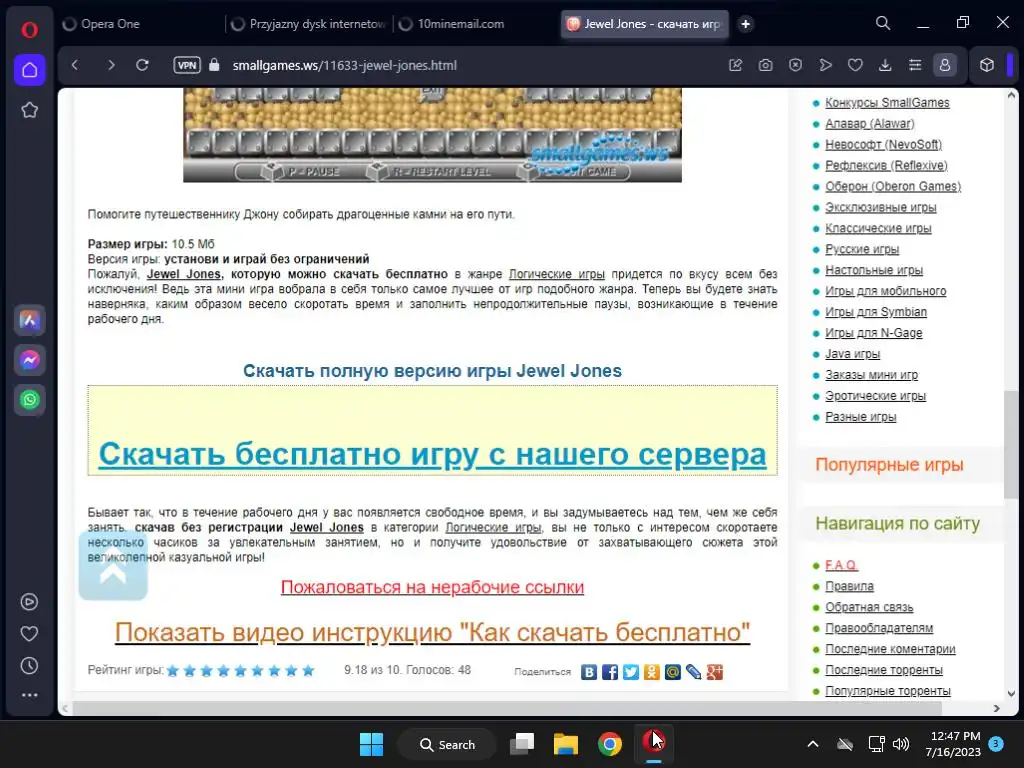Click the vertical page scrollbar thumb

pos(1011,445)
